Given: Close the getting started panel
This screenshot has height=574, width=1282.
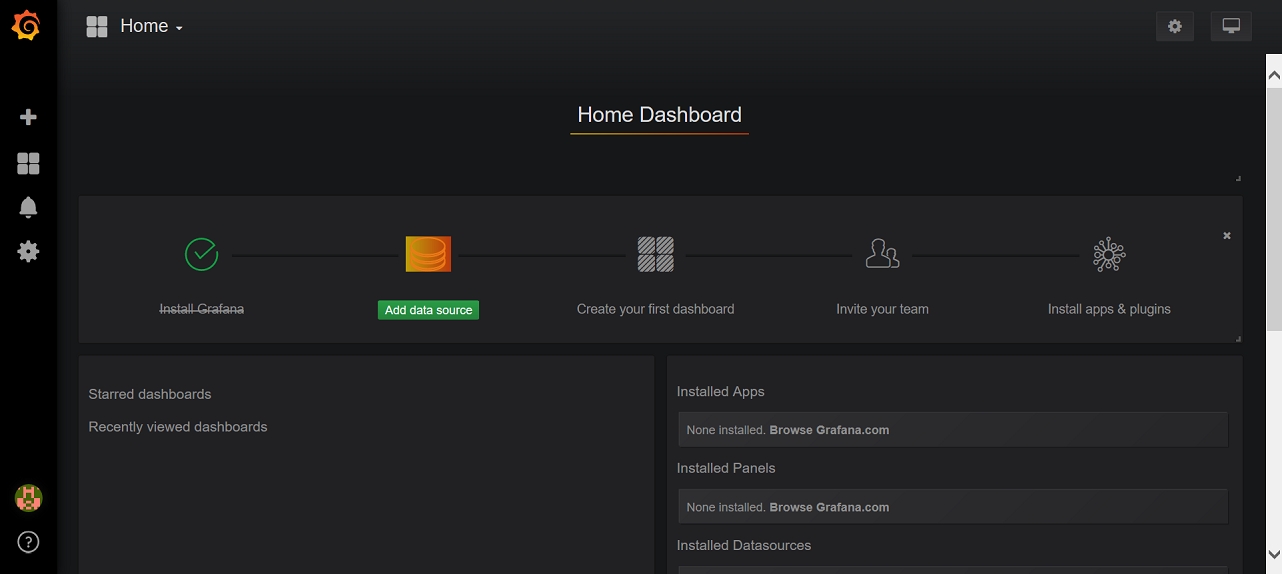Looking at the screenshot, I should pyautogui.click(x=1227, y=236).
